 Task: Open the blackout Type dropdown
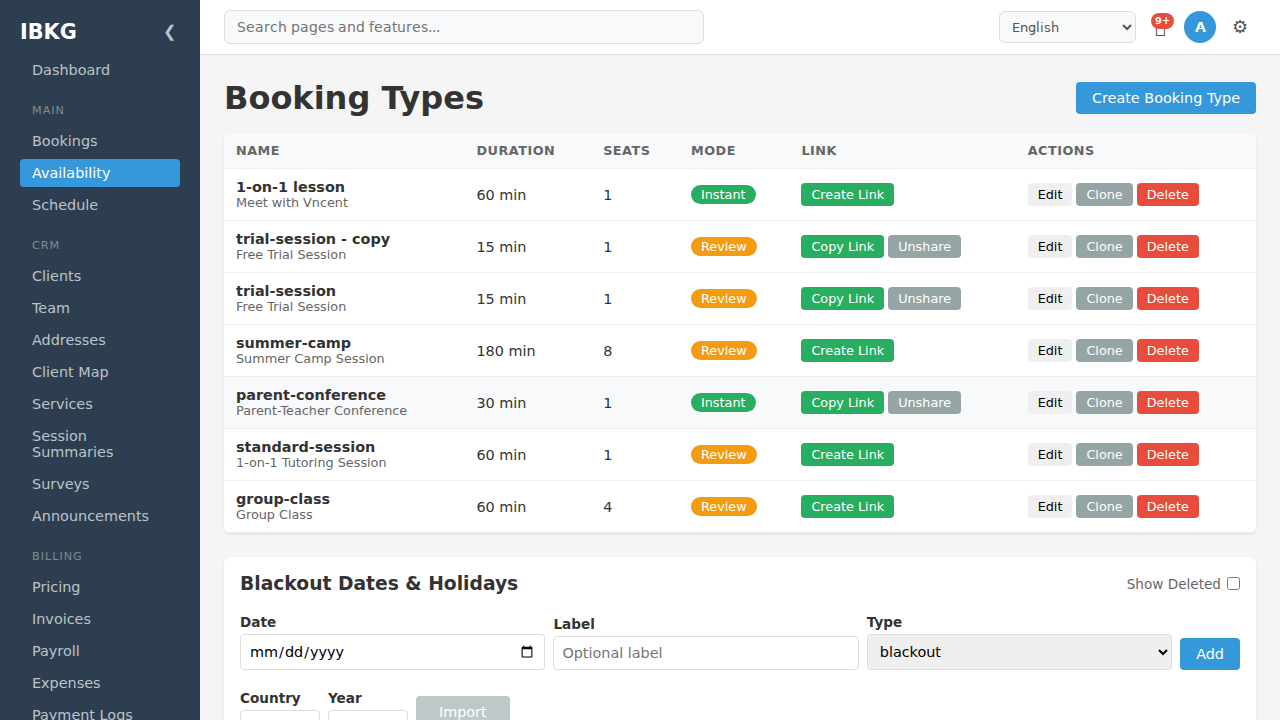point(1019,652)
